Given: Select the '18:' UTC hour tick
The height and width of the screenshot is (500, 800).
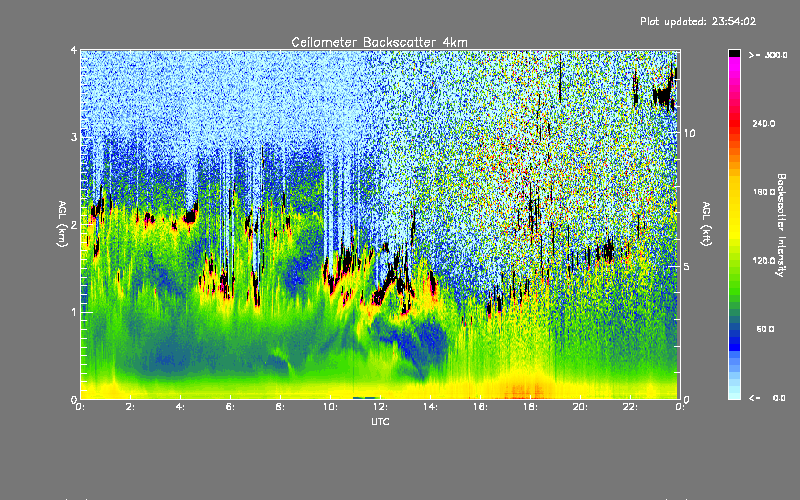Looking at the screenshot, I should 530,407.
